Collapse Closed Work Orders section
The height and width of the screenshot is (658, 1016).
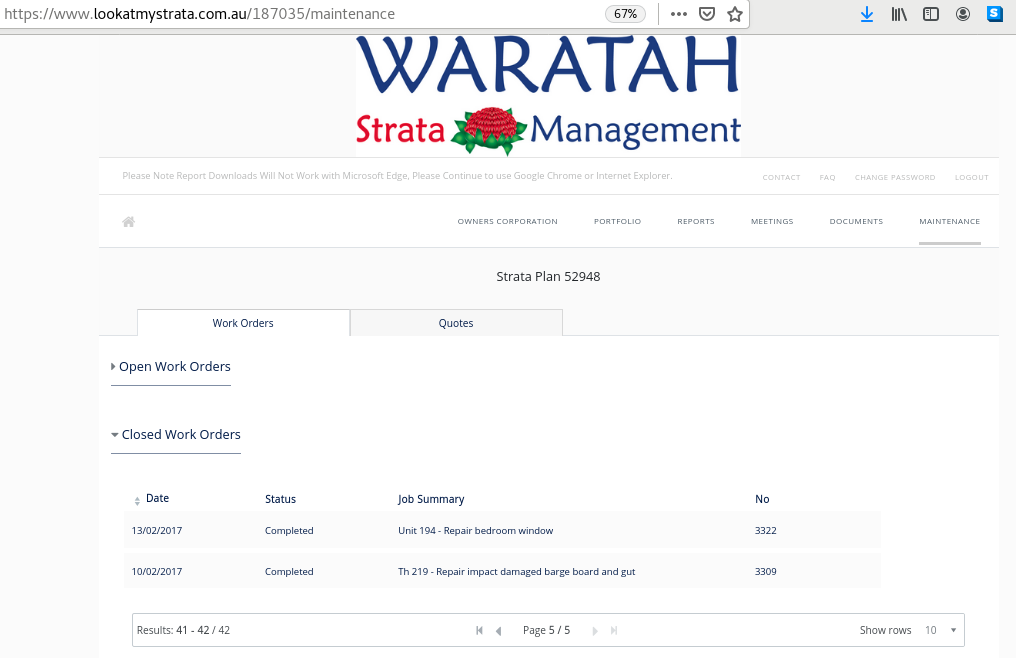pos(176,434)
